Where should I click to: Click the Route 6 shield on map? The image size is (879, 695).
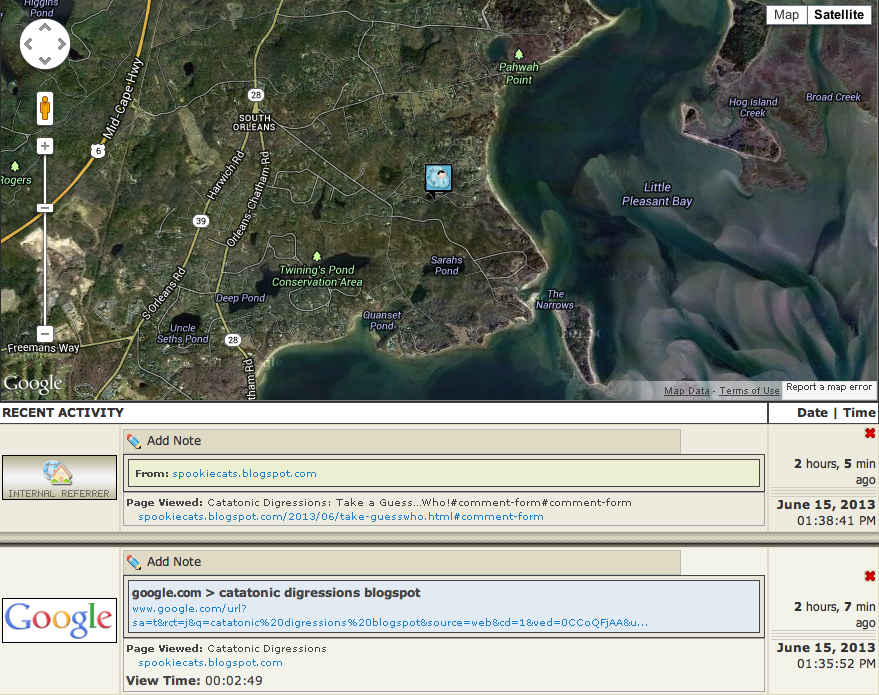pyautogui.click(x=98, y=151)
